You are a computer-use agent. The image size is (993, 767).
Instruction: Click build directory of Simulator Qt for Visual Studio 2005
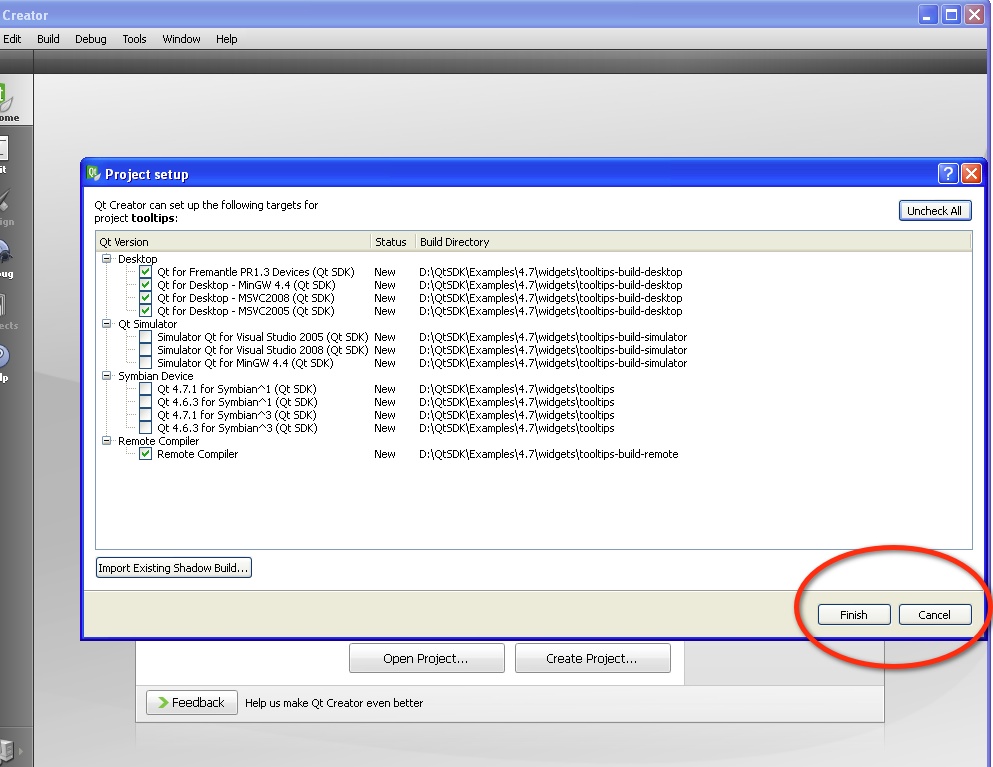pos(553,337)
